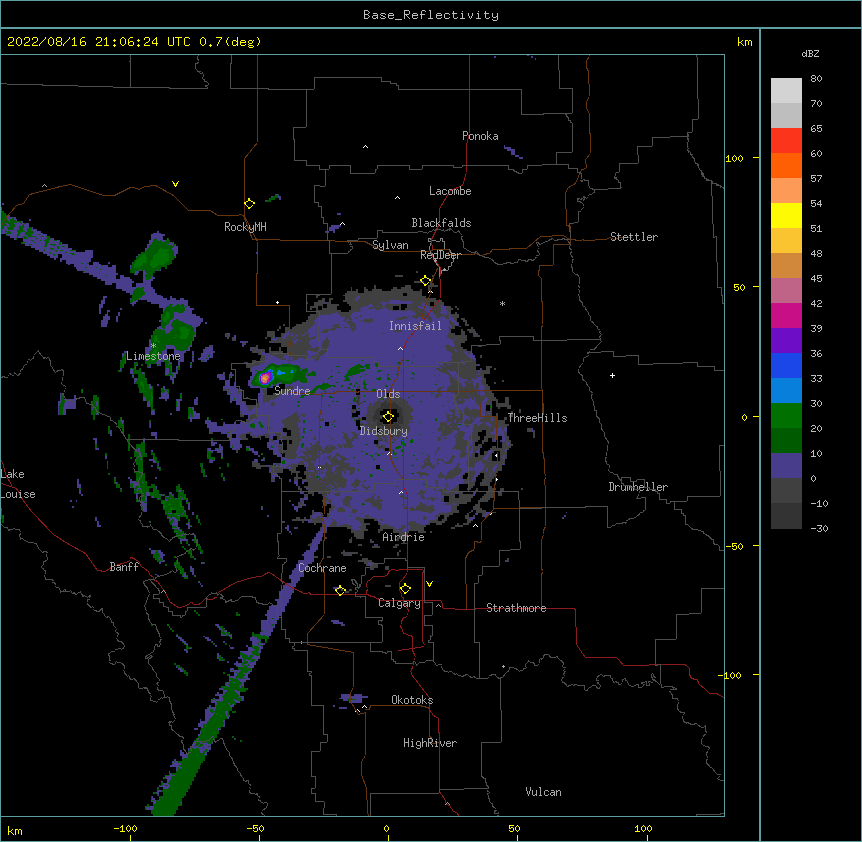Click the yellow diamond marker beside Cochrane

pos(340,590)
